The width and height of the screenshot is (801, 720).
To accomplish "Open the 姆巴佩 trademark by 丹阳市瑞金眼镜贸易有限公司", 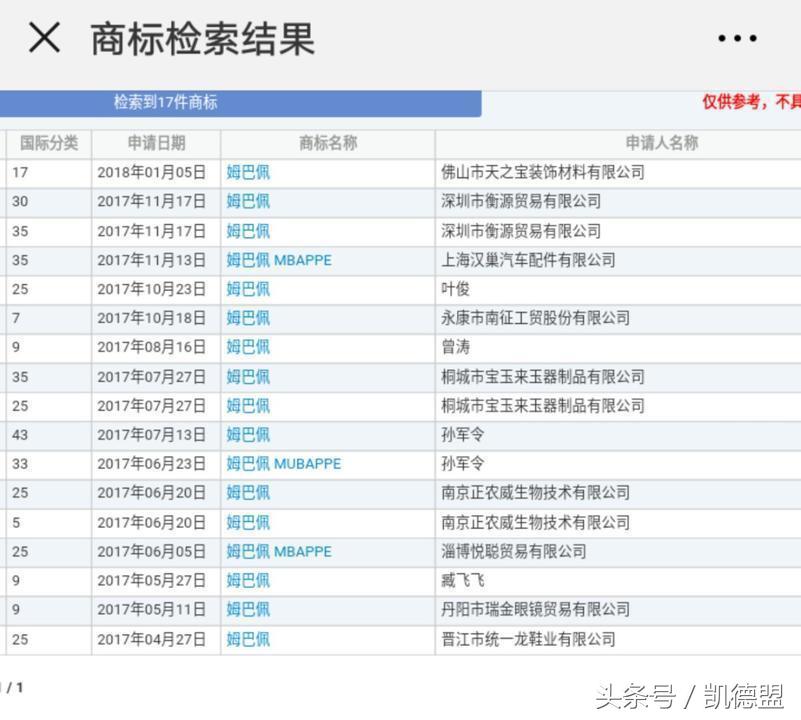I will pyautogui.click(x=248, y=609).
